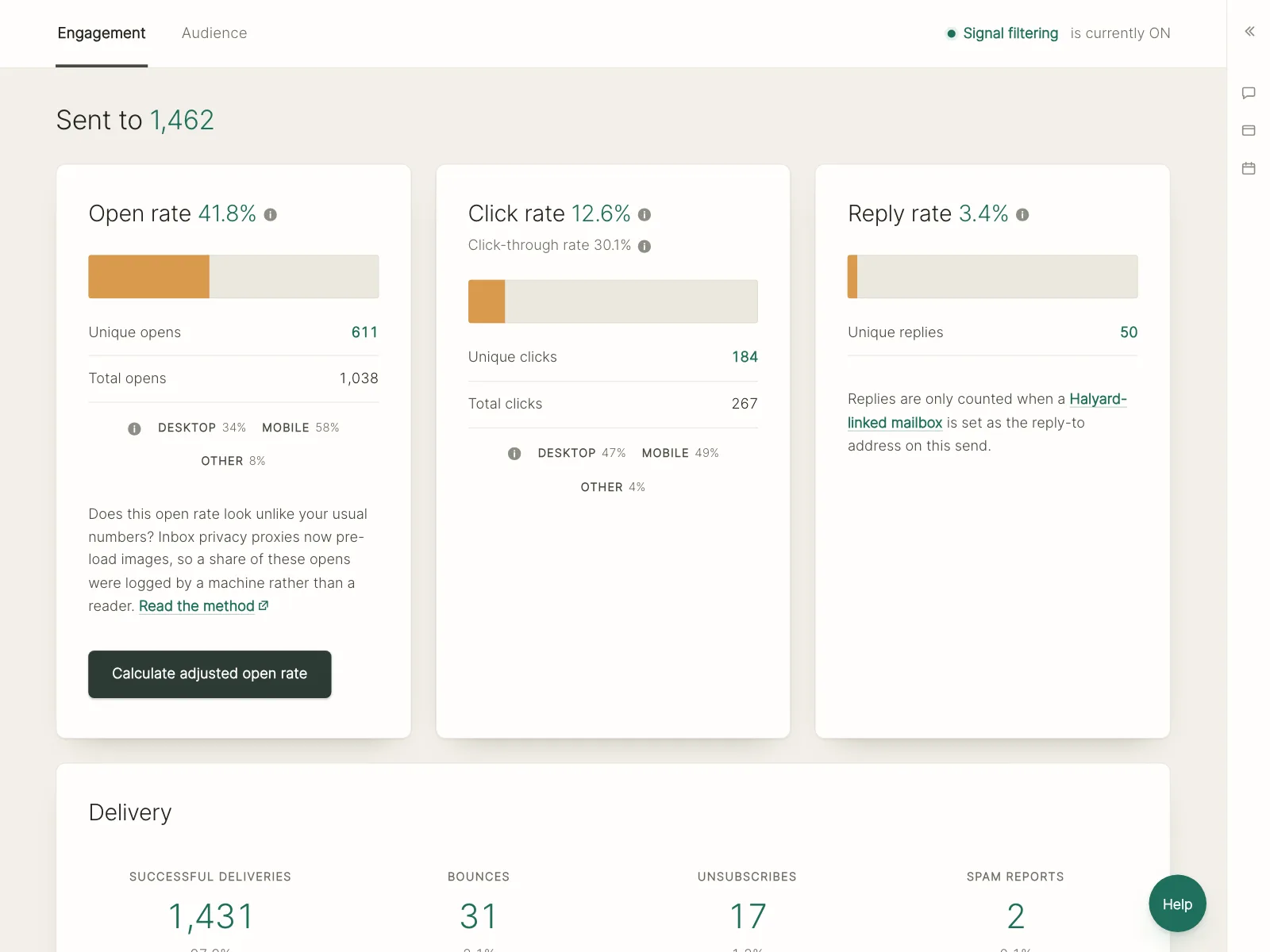Click the info icon beside Click rate 12.6%
Viewport: 1270px width, 952px height.
tap(645, 215)
